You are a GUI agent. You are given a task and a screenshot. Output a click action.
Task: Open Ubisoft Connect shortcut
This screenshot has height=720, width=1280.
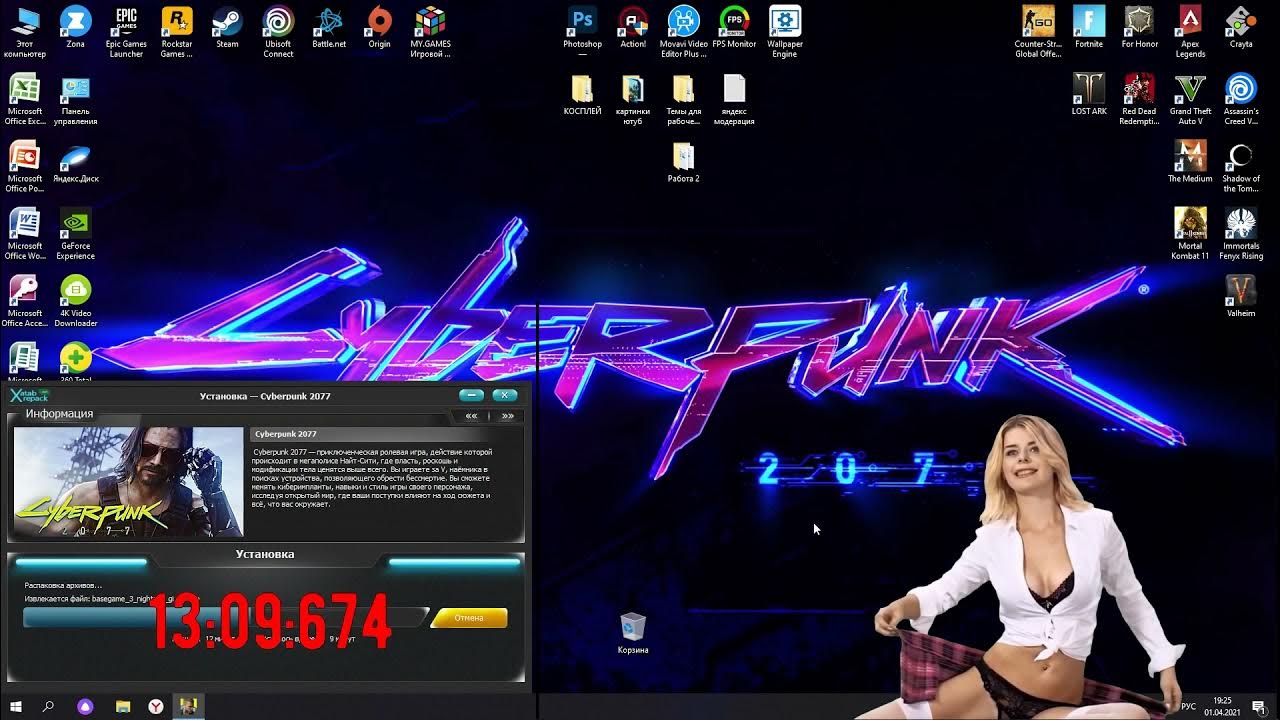coord(278,32)
